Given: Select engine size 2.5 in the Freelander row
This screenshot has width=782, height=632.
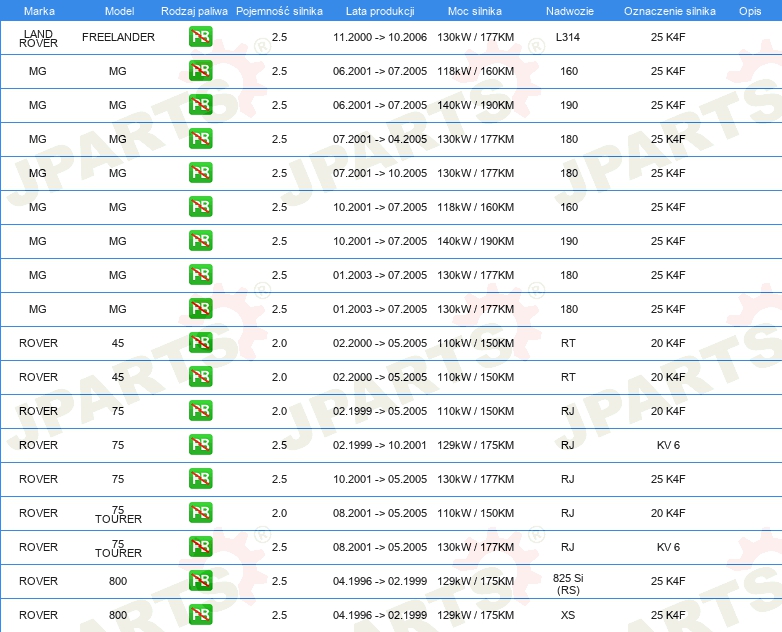Looking at the screenshot, I should (279, 37).
